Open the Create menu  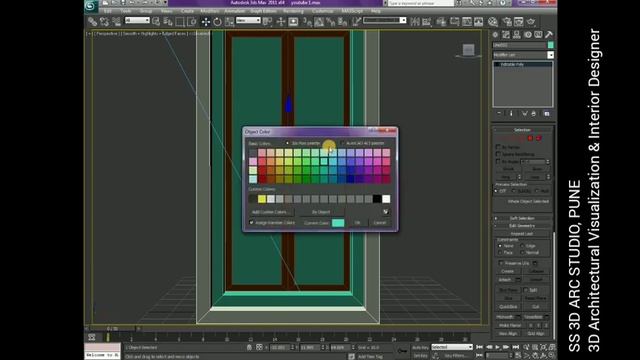187,11
